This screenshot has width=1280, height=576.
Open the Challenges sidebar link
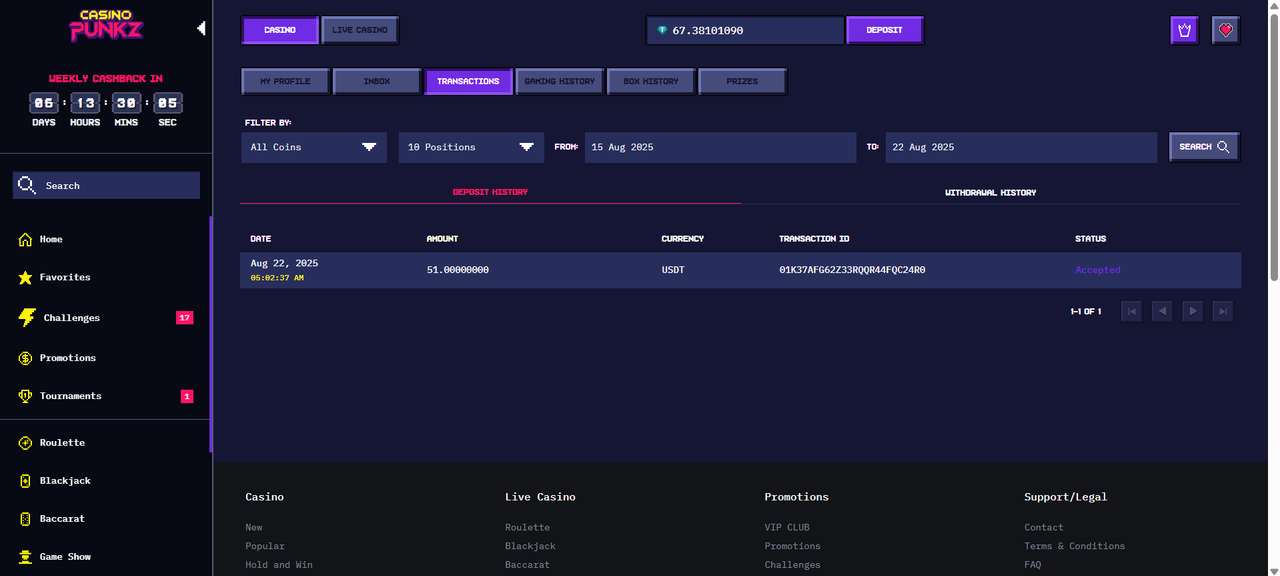pyautogui.click(x=72, y=318)
